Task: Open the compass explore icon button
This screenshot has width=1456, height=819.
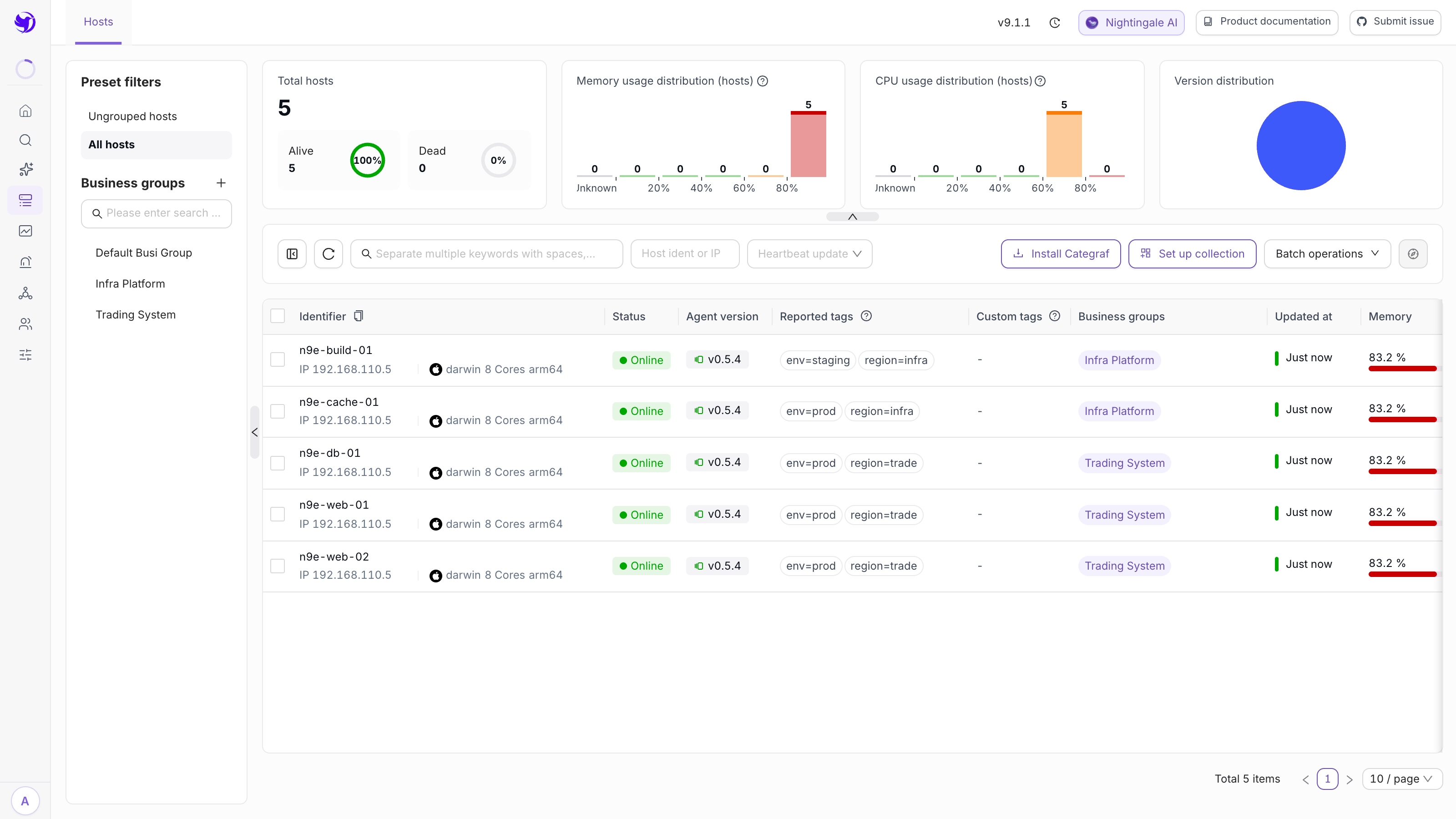Action: pos(1413,254)
